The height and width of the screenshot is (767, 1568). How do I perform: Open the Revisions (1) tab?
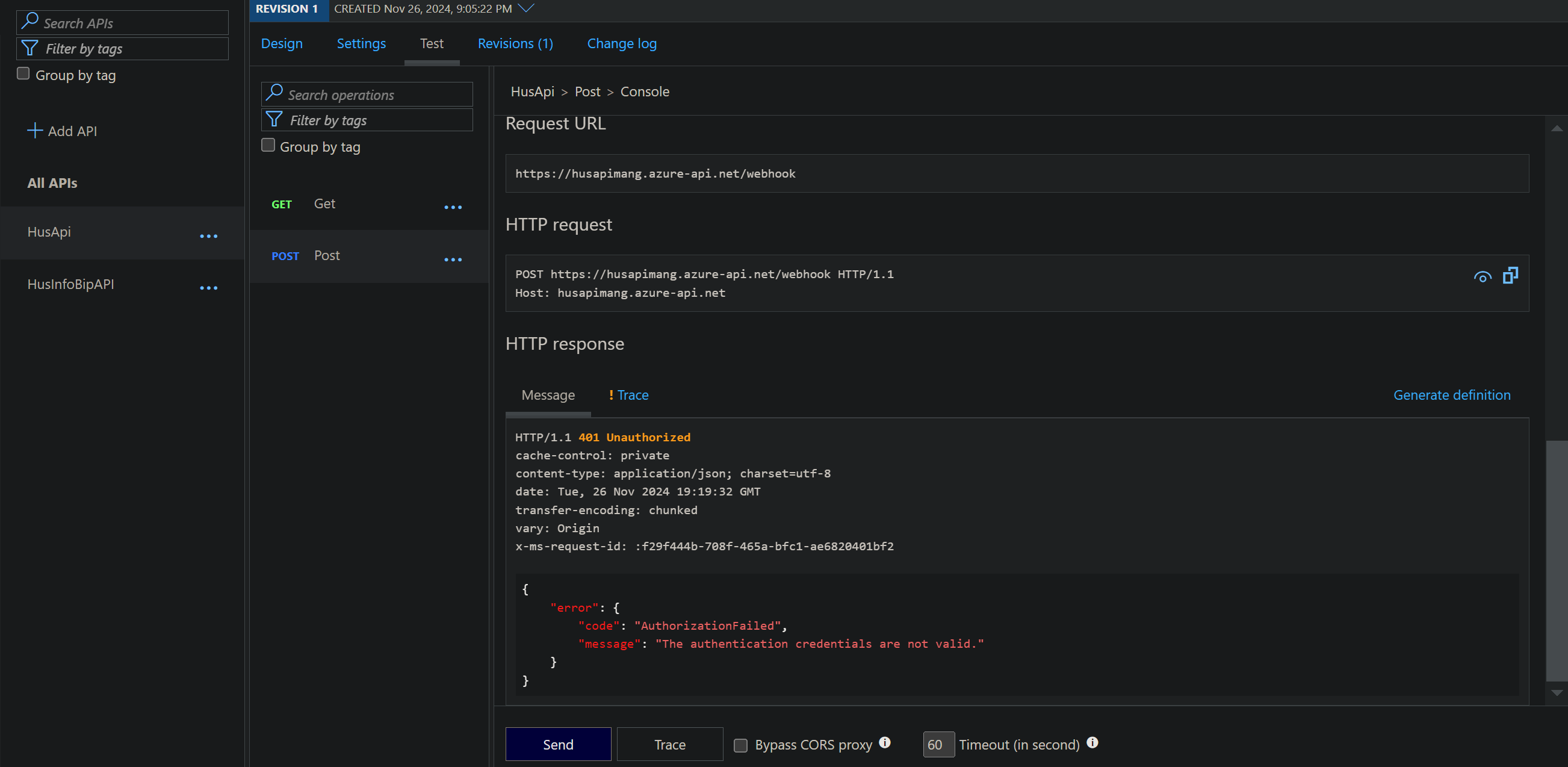[x=515, y=44]
